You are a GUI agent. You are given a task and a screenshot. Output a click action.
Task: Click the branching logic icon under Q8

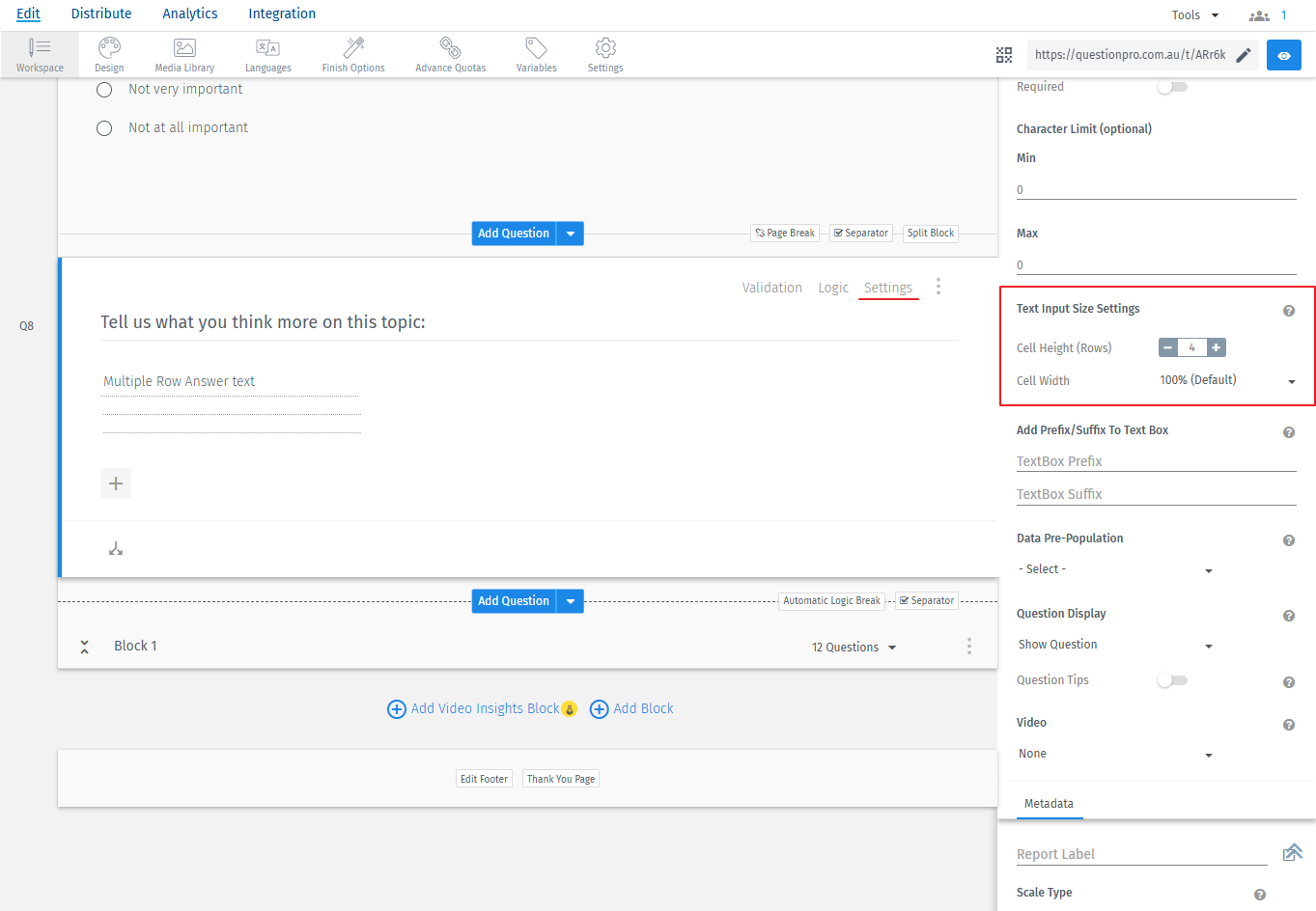(x=116, y=549)
